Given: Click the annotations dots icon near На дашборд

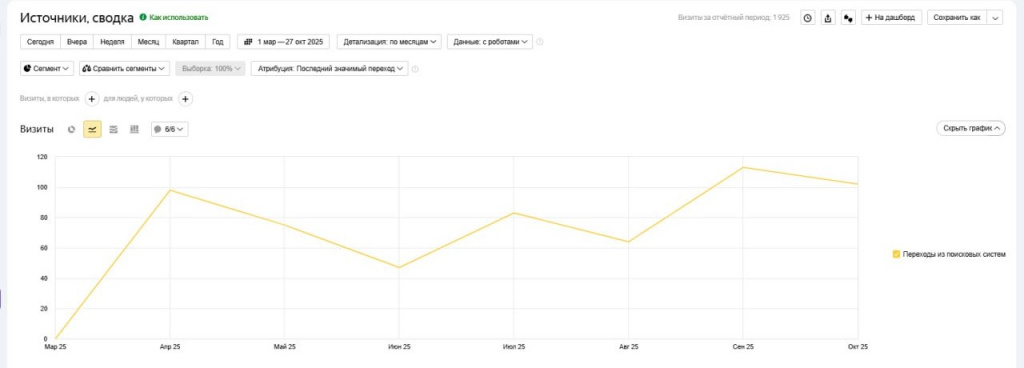Looking at the screenshot, I should 848,18.
